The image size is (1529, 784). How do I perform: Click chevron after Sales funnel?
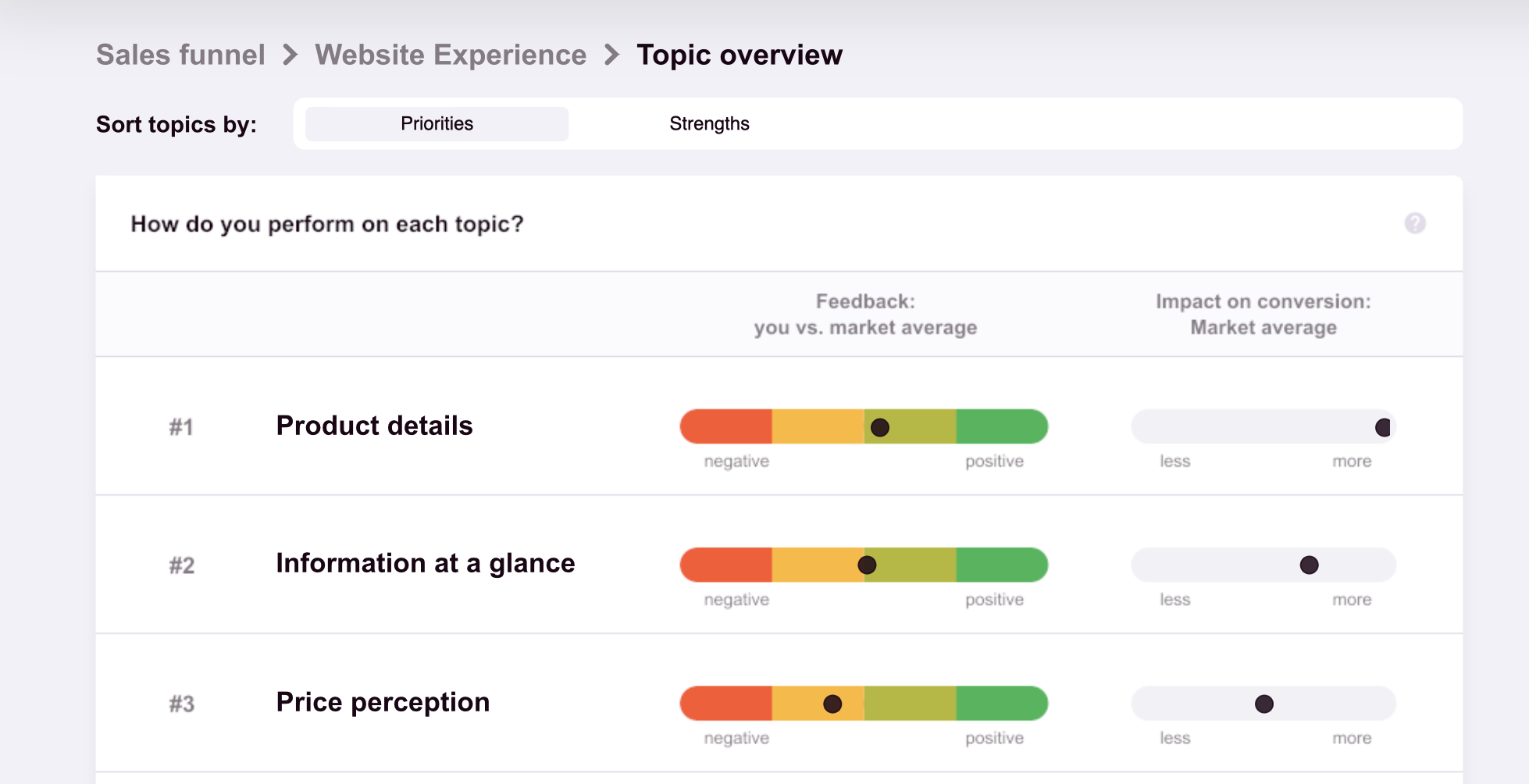pyautogui.click(x=290, y=55)
